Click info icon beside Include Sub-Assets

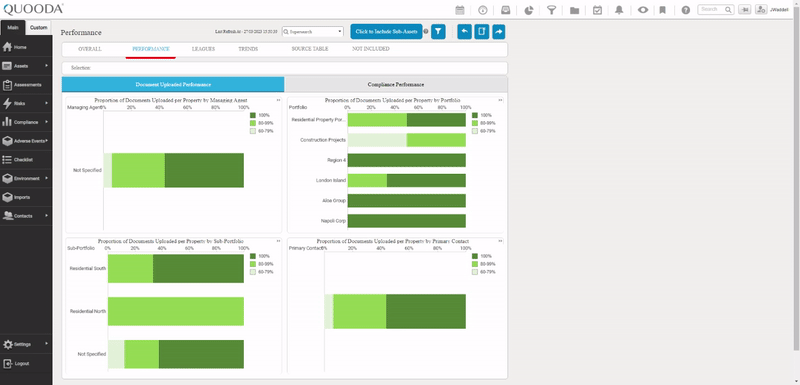[426, 32]
